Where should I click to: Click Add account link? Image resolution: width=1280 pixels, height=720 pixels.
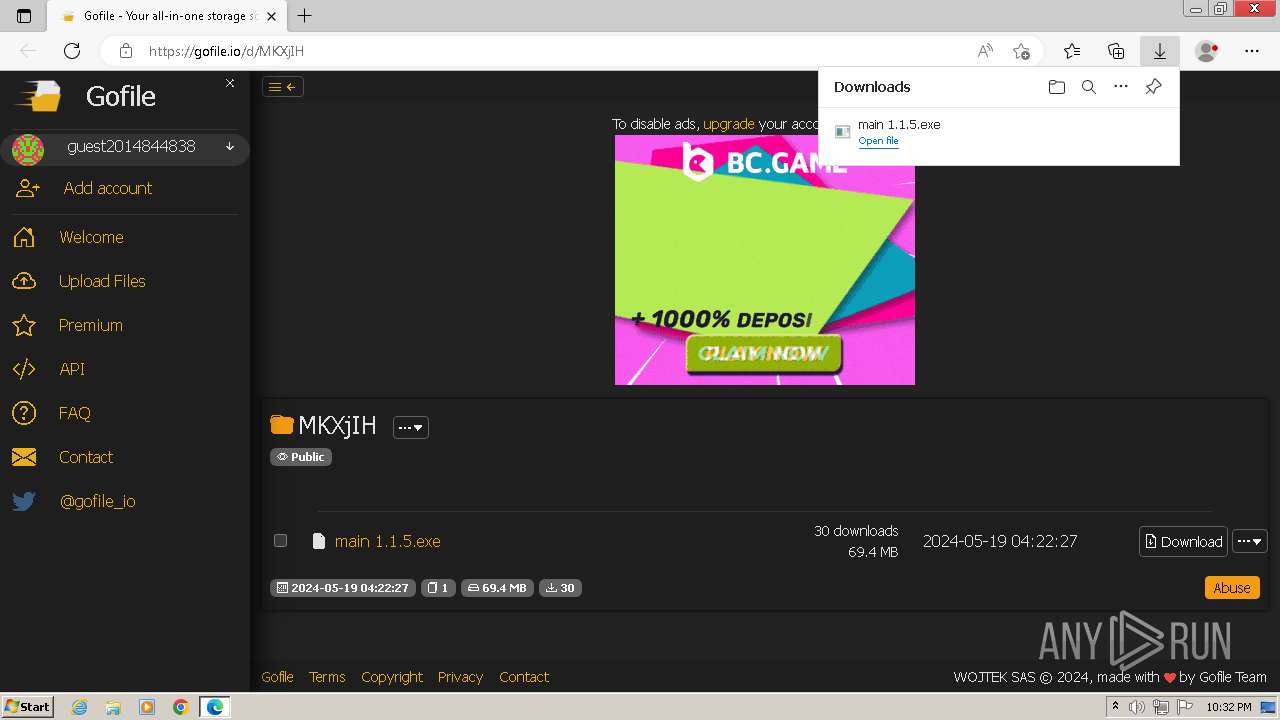coord(108,188)
